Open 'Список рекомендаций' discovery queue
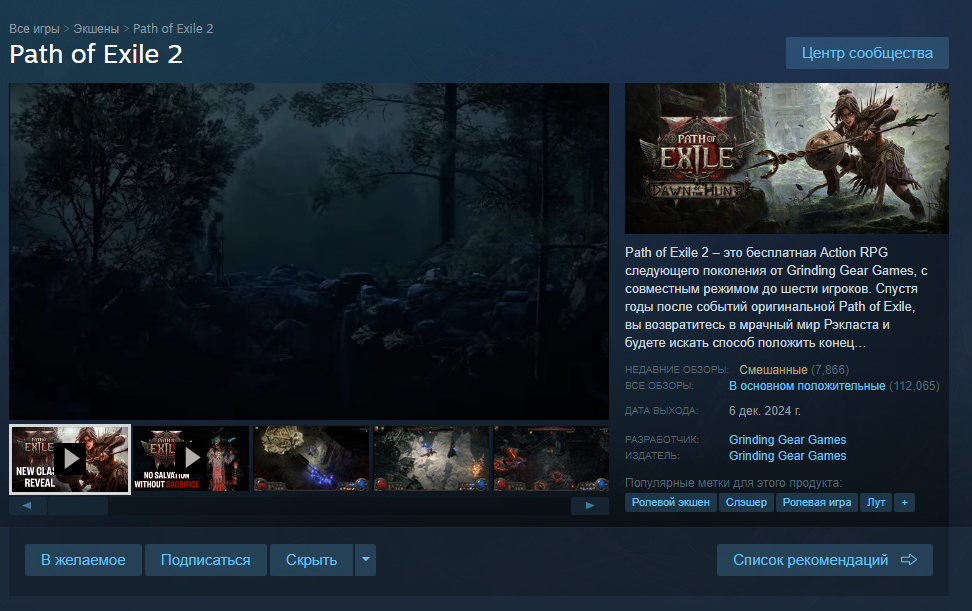The width and height of the screenshot is (972, 611). [x=824, y=560]
